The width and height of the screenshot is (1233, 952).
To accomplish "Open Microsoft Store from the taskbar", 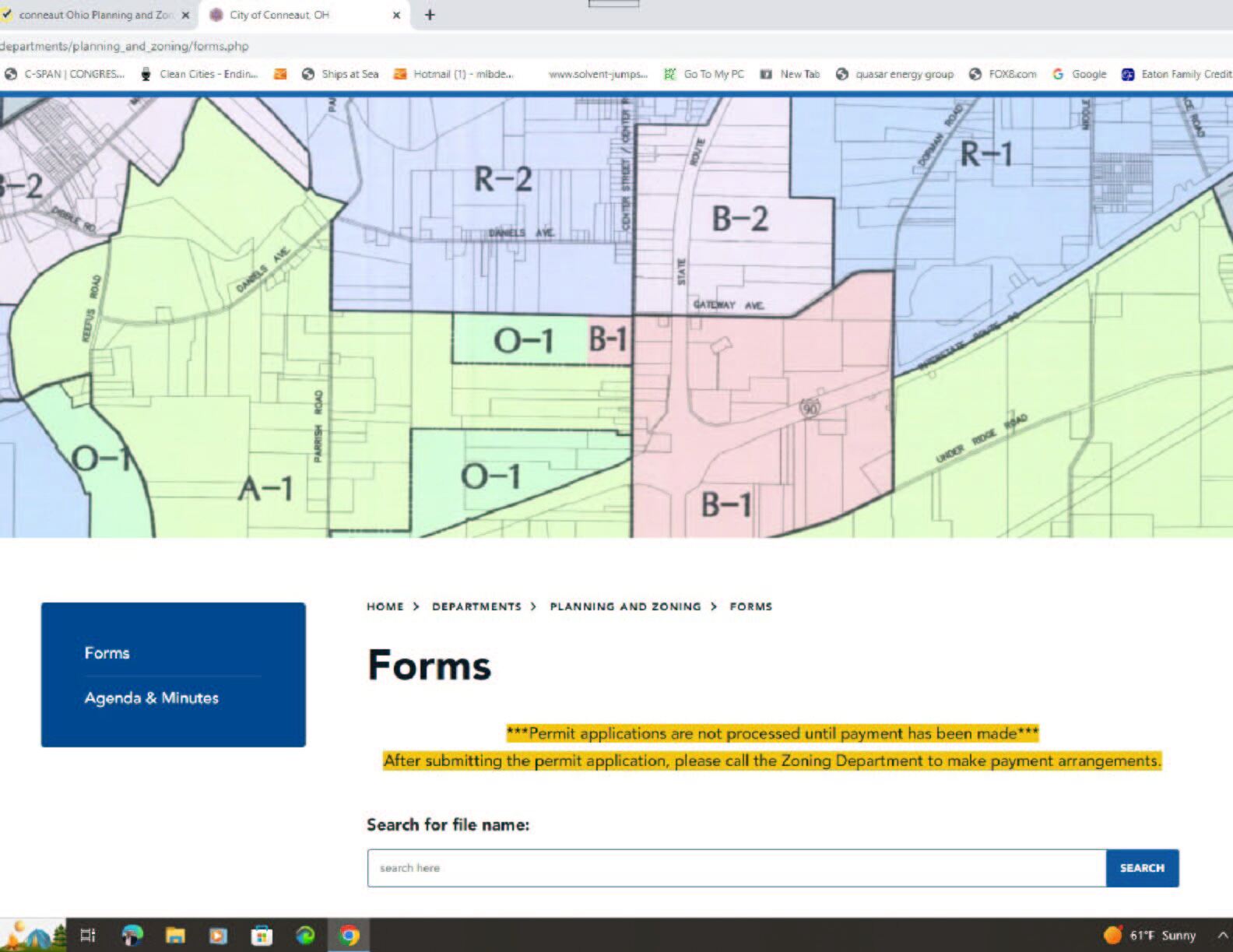I will 262,935.
